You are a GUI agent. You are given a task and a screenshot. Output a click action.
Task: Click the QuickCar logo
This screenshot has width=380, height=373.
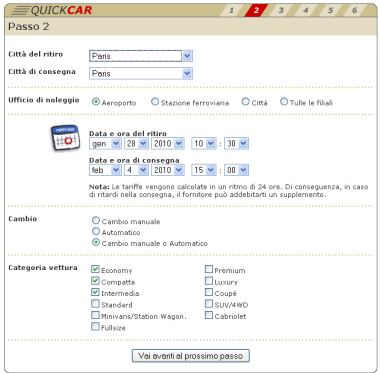tap(52, 10)
